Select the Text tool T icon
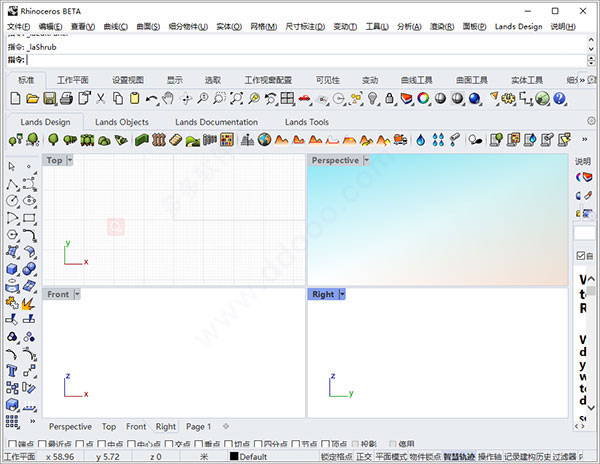600x464 pixels. tap(12, 371)
